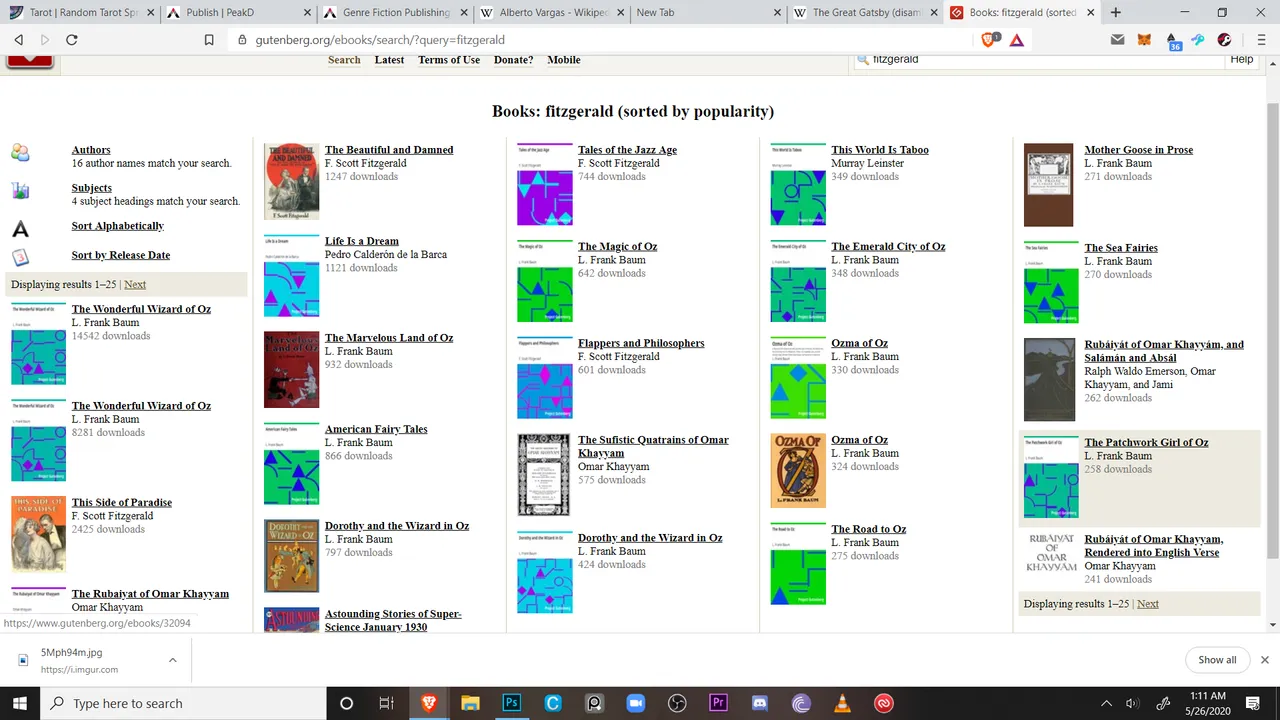Open the Brave Rewards triangle icon
The image size is (1280, 720).
[1017, 40]
